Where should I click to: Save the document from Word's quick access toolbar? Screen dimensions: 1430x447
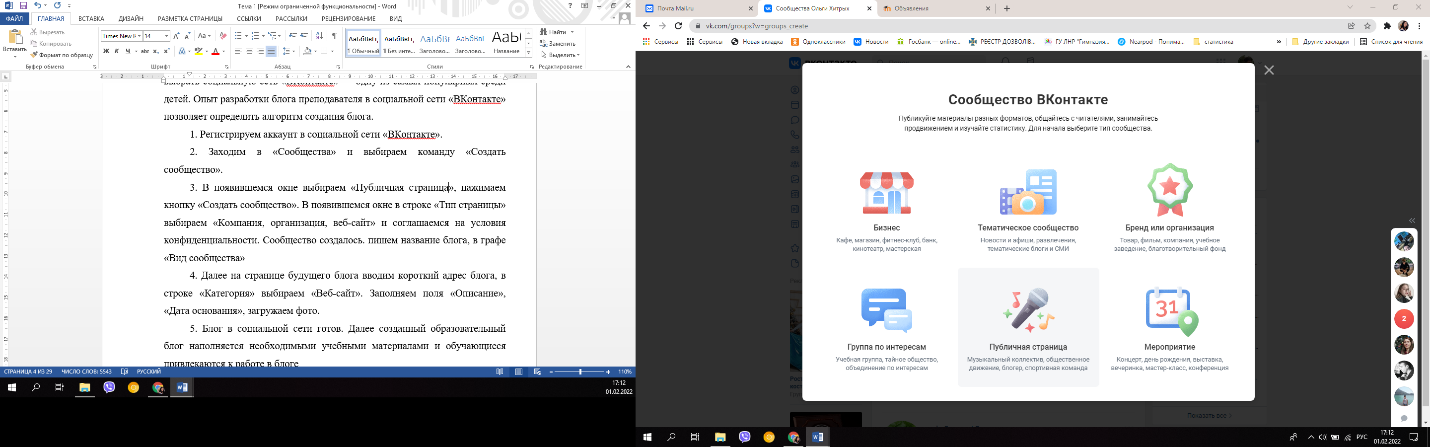(24, 6)
